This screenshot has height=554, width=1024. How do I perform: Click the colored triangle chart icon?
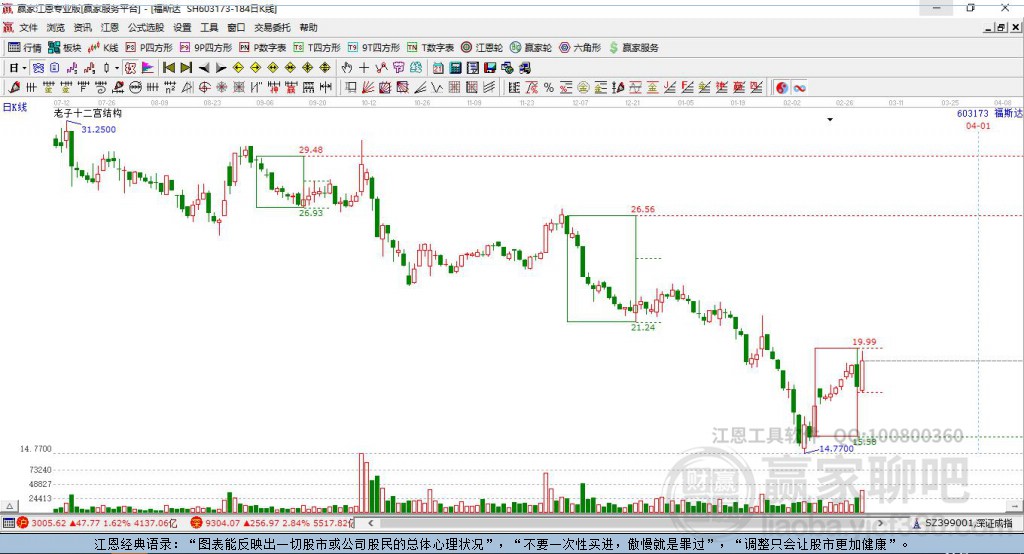pos(148,68)
